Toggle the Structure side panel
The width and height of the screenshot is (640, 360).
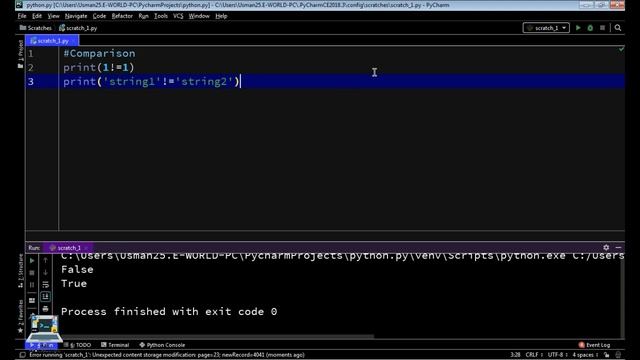[20, 271]
